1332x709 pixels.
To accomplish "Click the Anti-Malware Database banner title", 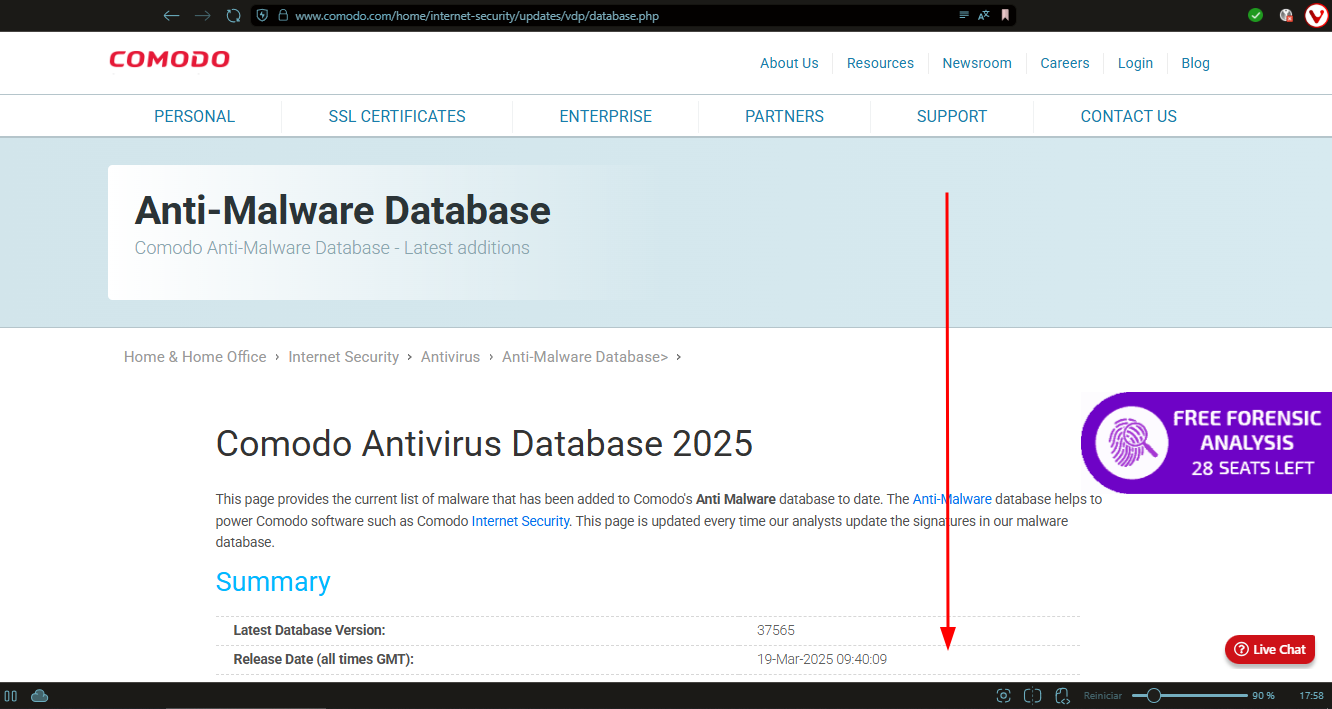I will tap(343, 211).
